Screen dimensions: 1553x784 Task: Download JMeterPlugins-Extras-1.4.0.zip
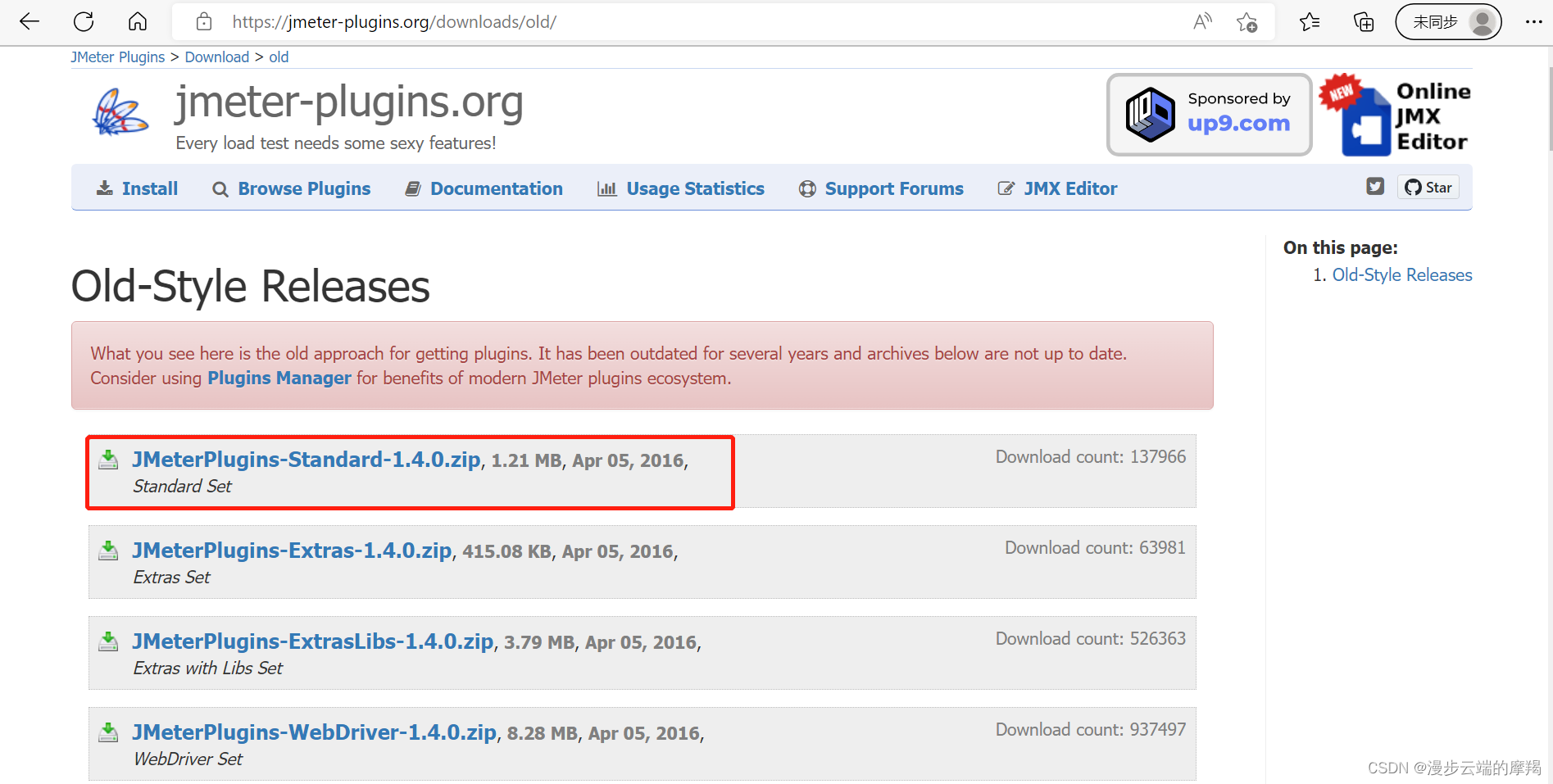pyautogui.click(x=292, y=551)
